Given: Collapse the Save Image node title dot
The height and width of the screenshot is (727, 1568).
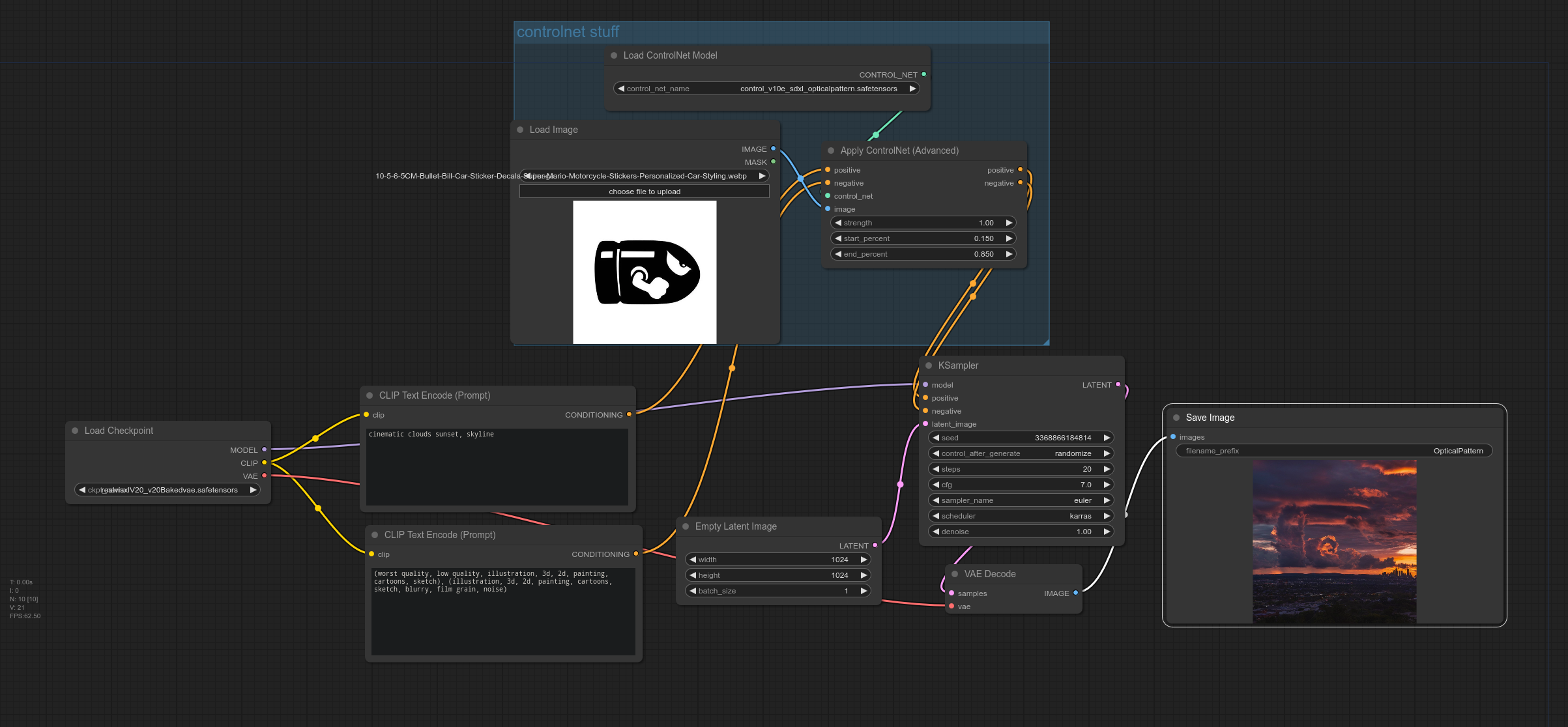Looking at the screenshot, I should tap(1176, 417).
